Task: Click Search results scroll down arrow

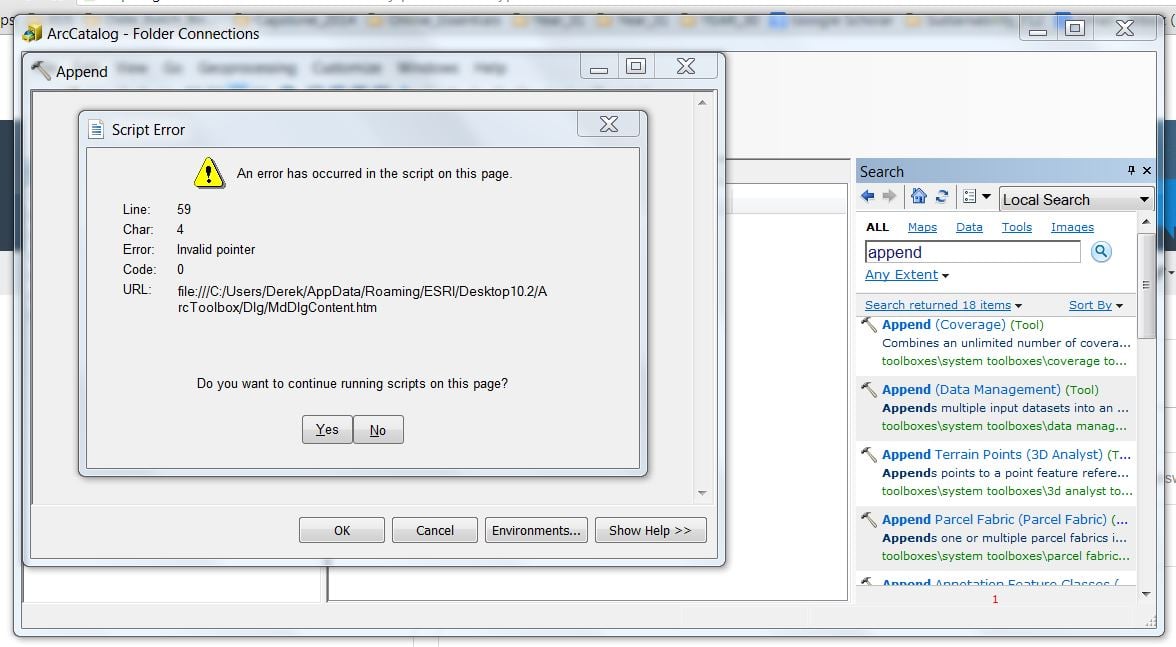Action: click(1145, 595)
